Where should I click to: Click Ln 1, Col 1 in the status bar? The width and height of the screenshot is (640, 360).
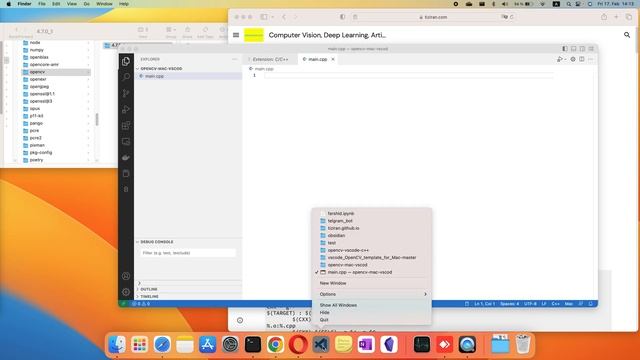(484, 304)
